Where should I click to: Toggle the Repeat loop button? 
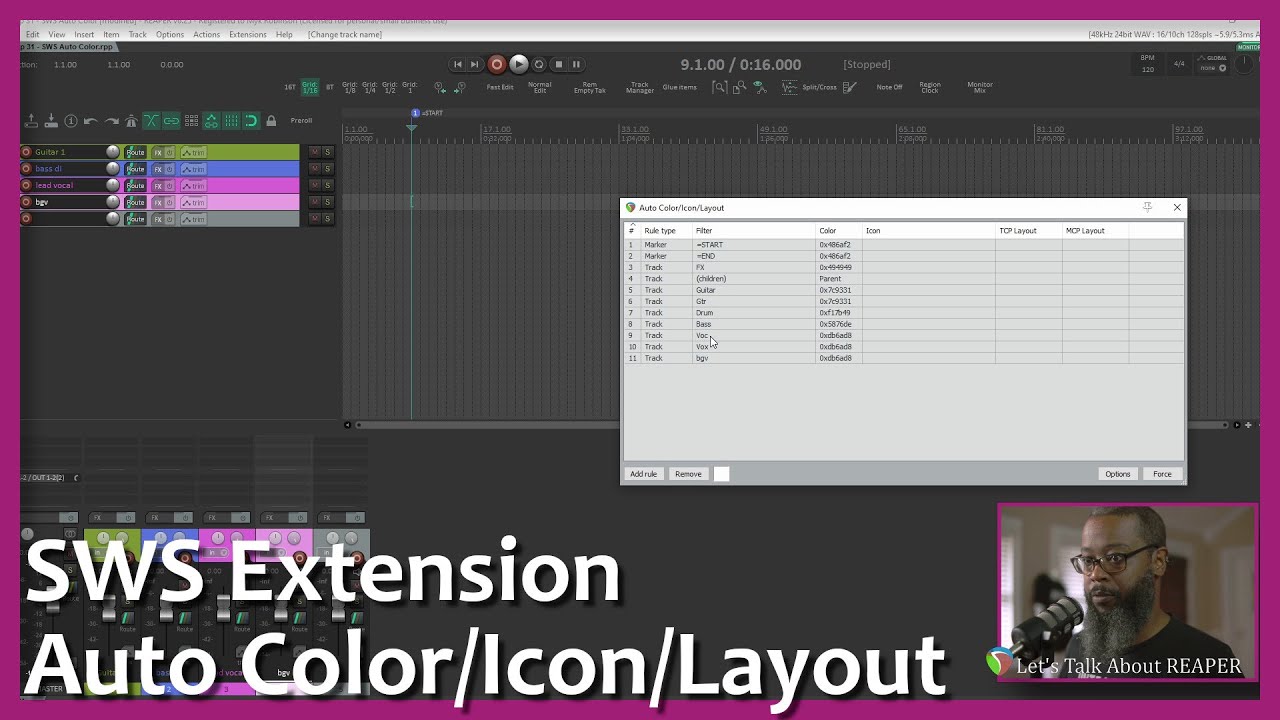tap(539, 64)
